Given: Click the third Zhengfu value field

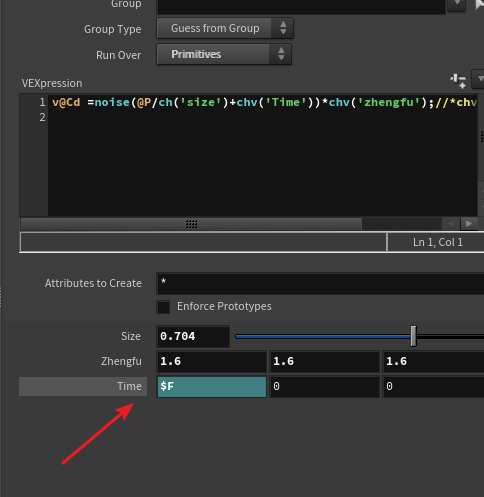Looking at the screenshot, I should (433, 361).
